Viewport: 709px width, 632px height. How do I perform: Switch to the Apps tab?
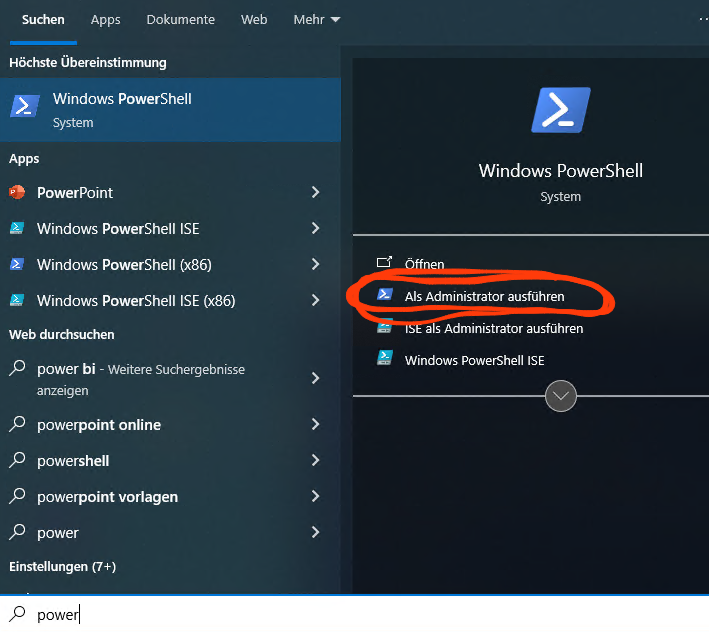(x=105, y=20)
